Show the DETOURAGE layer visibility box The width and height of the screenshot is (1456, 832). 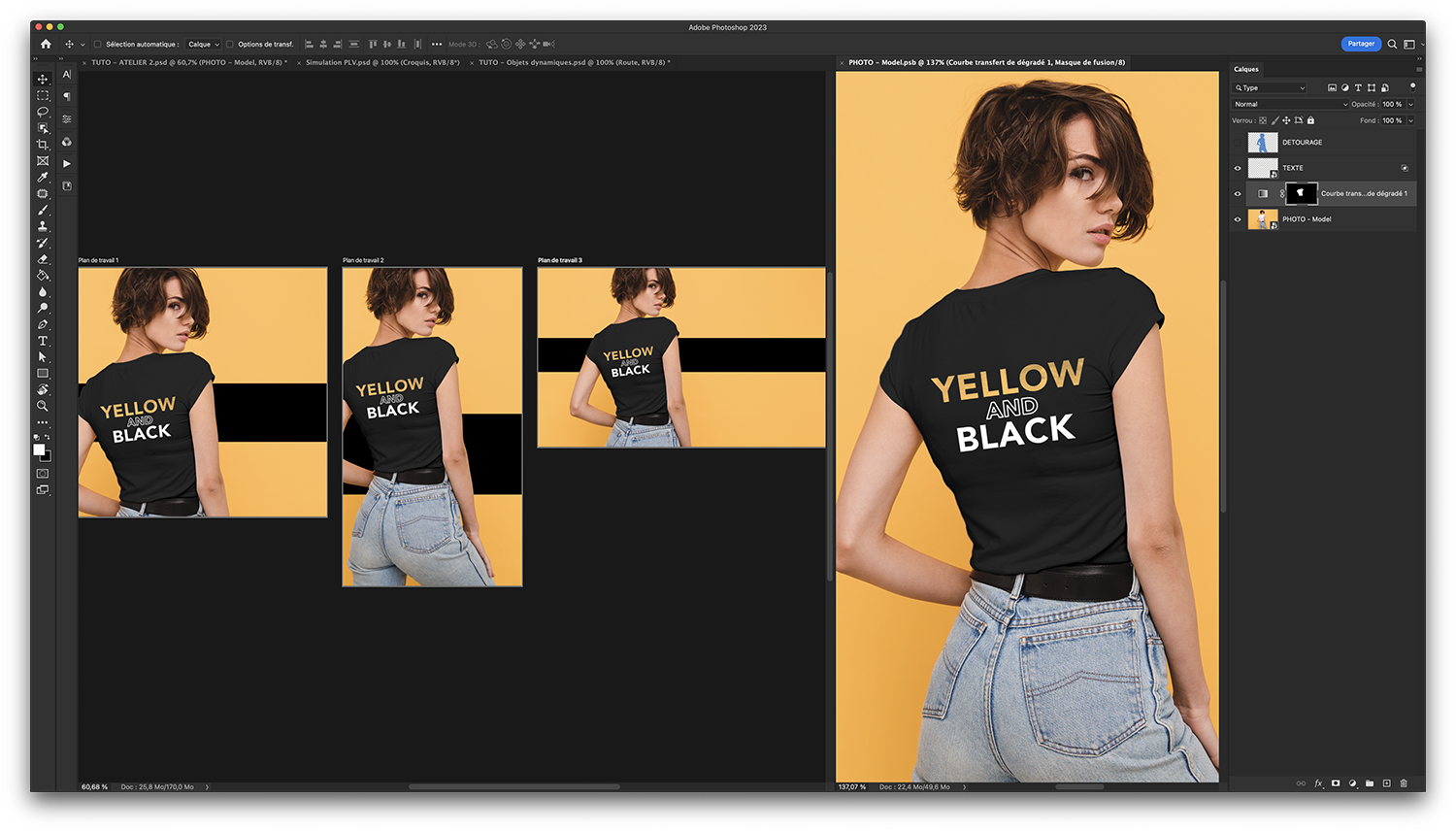(1238, 143)
